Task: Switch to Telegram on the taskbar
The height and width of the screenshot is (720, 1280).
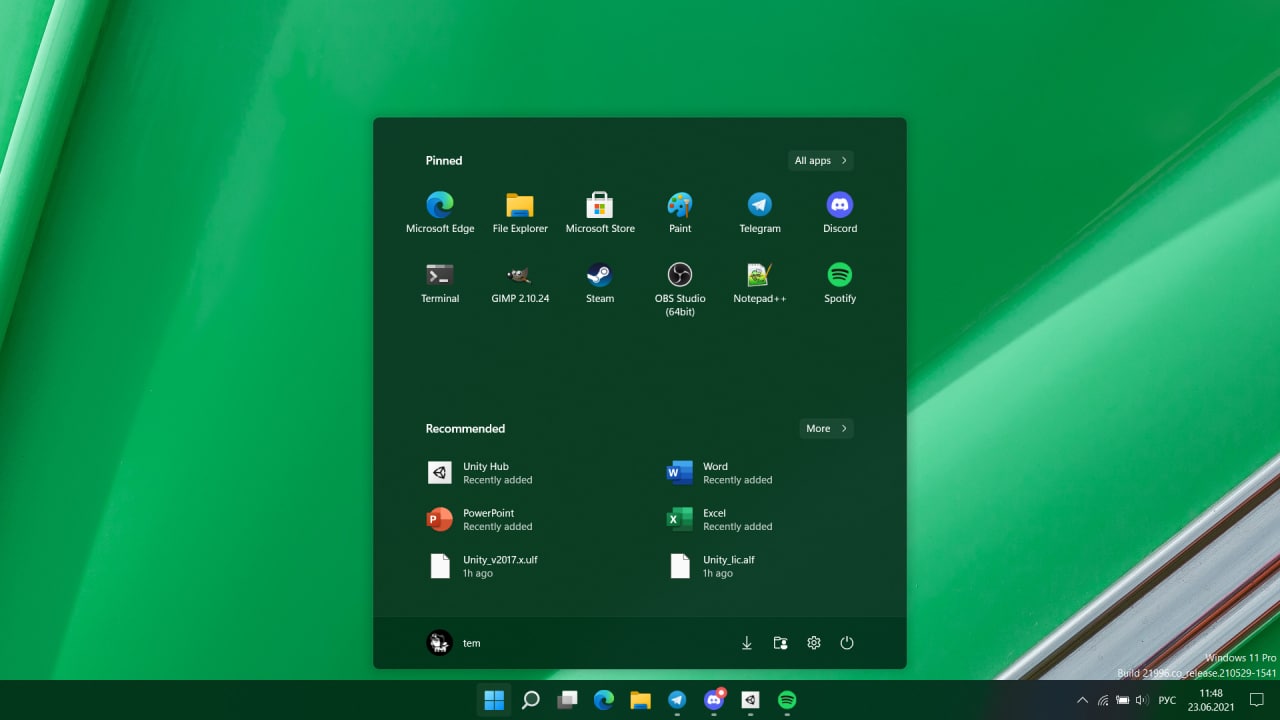Action: click(677, 700)
